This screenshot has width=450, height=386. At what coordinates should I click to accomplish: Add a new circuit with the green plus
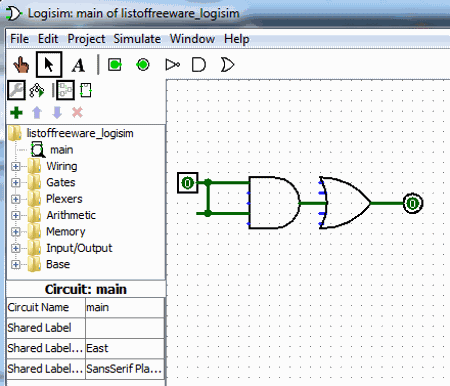[16, 113]
